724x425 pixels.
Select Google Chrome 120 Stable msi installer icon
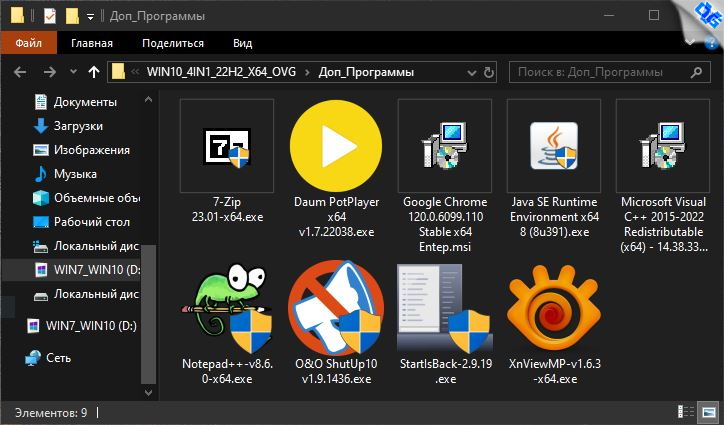[445, 146]
